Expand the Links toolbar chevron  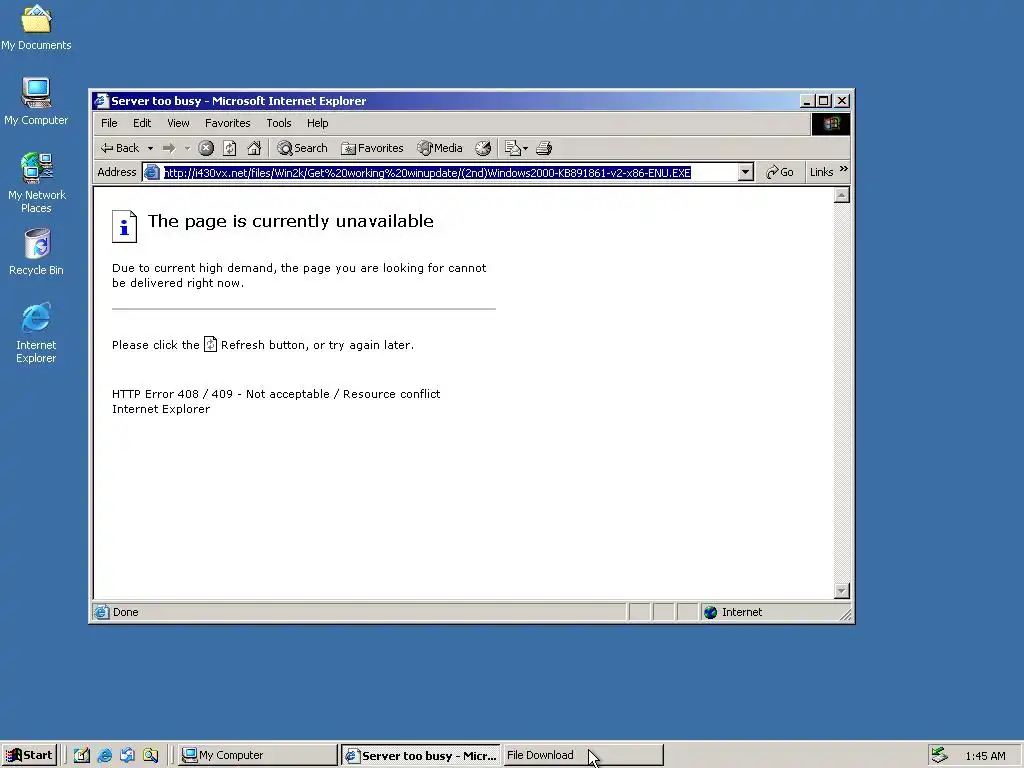(843, 169)
